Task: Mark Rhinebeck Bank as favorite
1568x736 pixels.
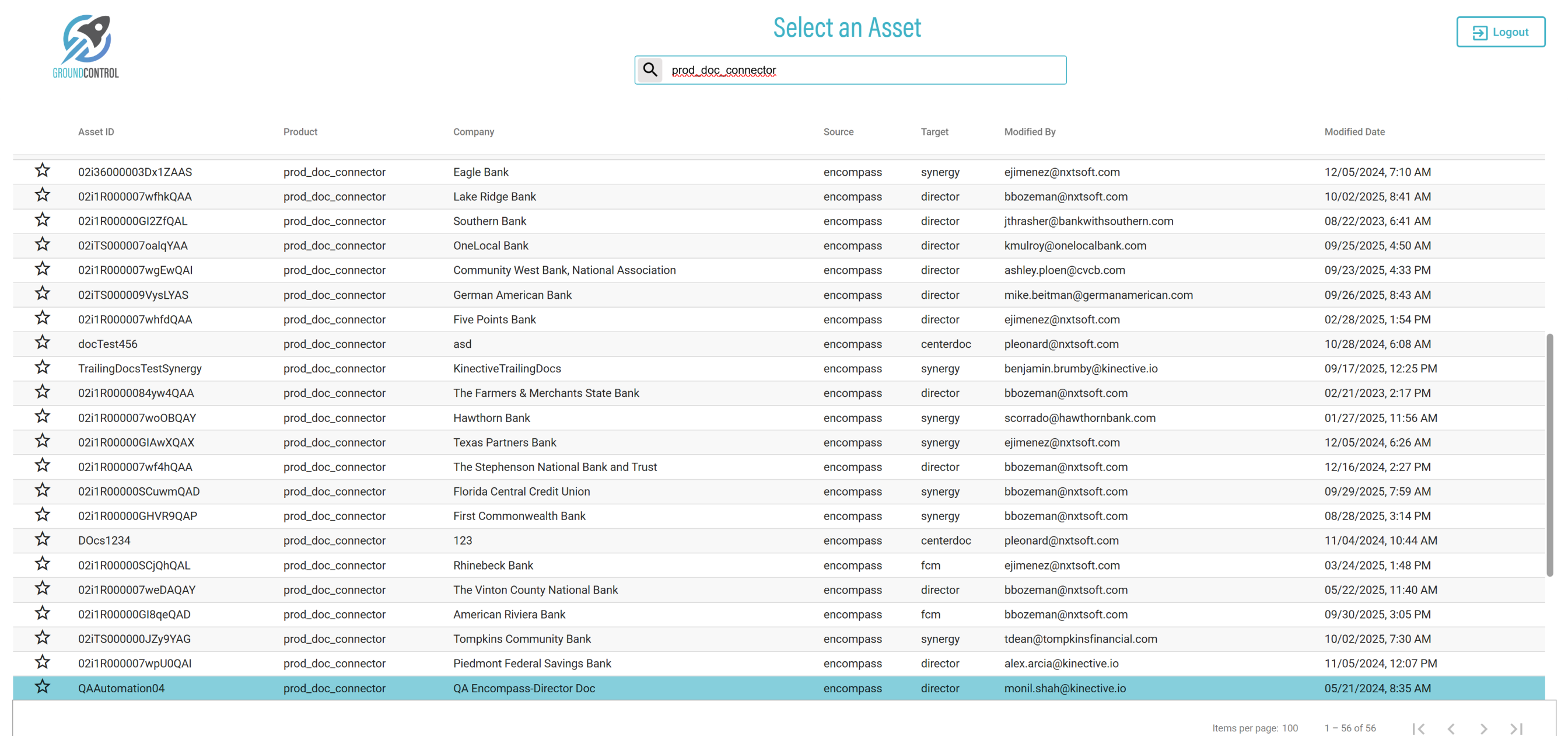Action: (42, 564)
